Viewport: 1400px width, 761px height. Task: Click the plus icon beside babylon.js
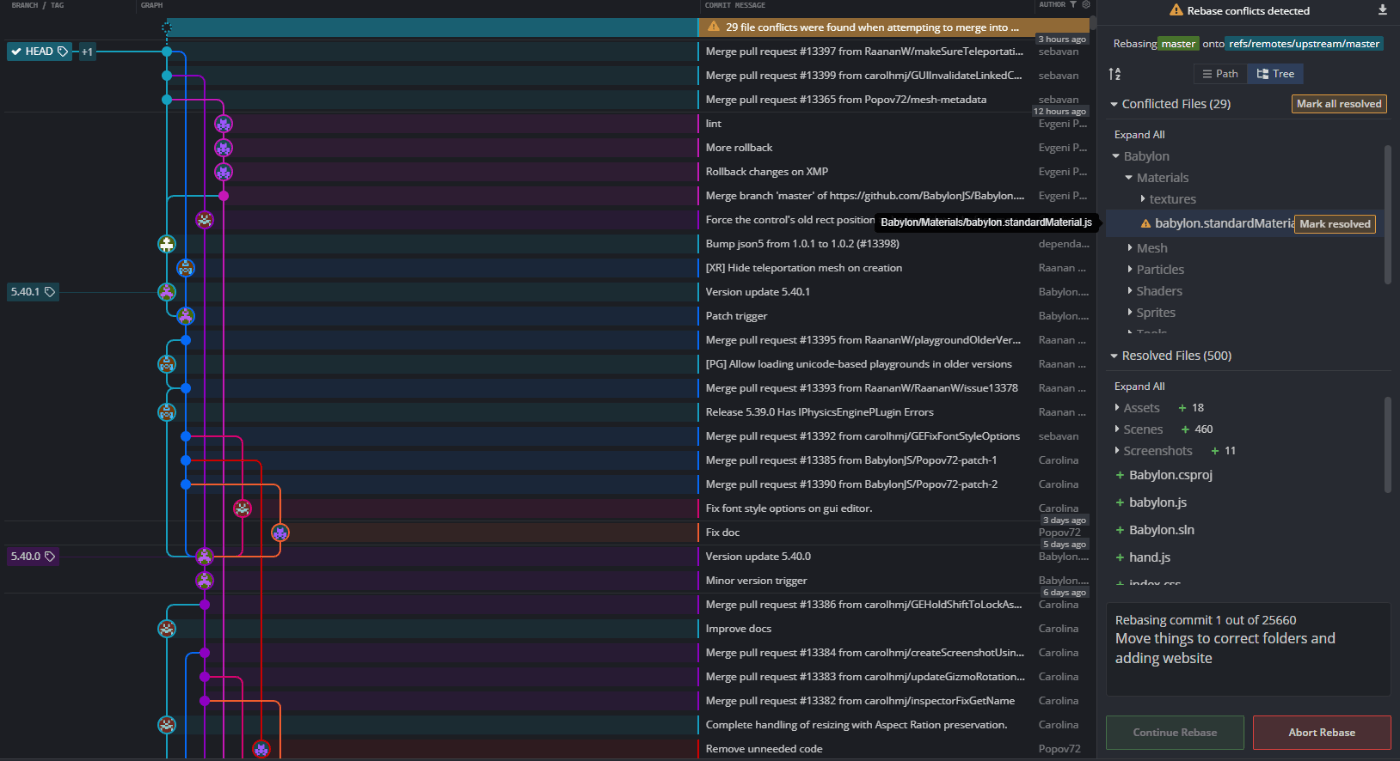[x=1120, y=503]
